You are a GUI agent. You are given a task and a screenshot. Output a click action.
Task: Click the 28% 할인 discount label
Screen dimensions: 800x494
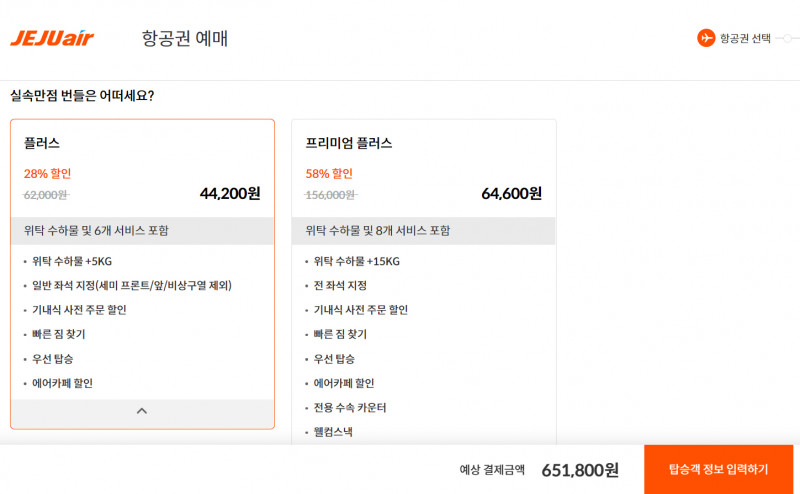coord(47,174)
